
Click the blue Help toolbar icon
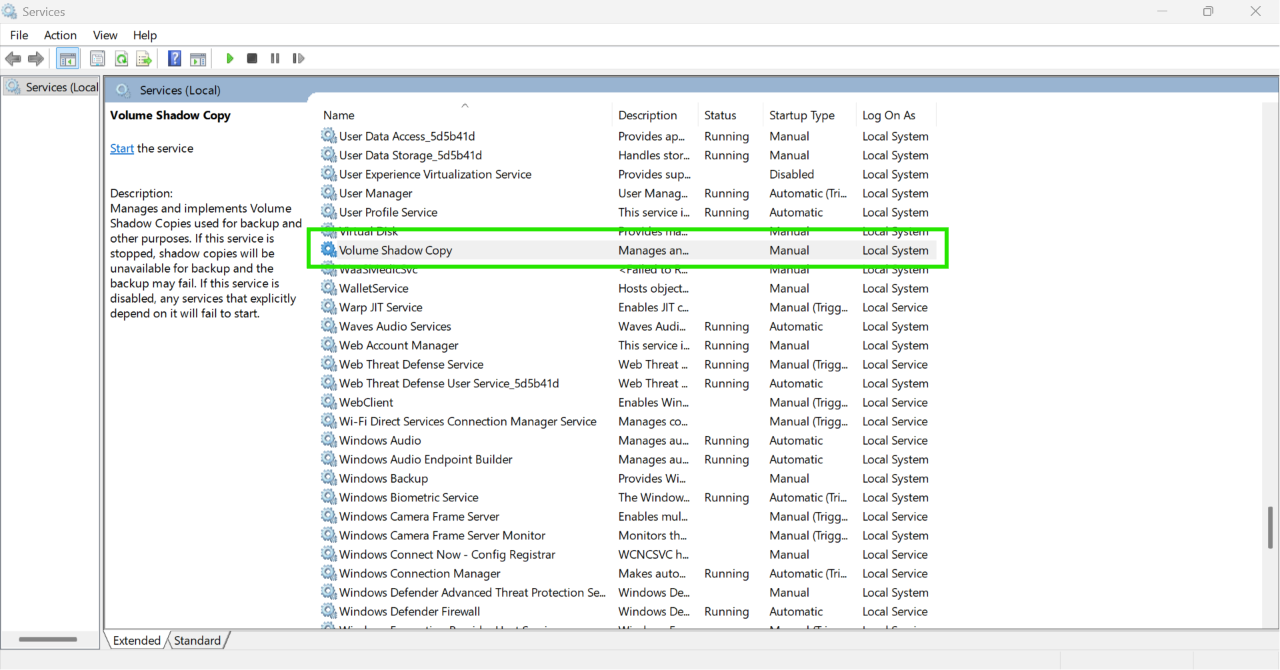point(175,59)
